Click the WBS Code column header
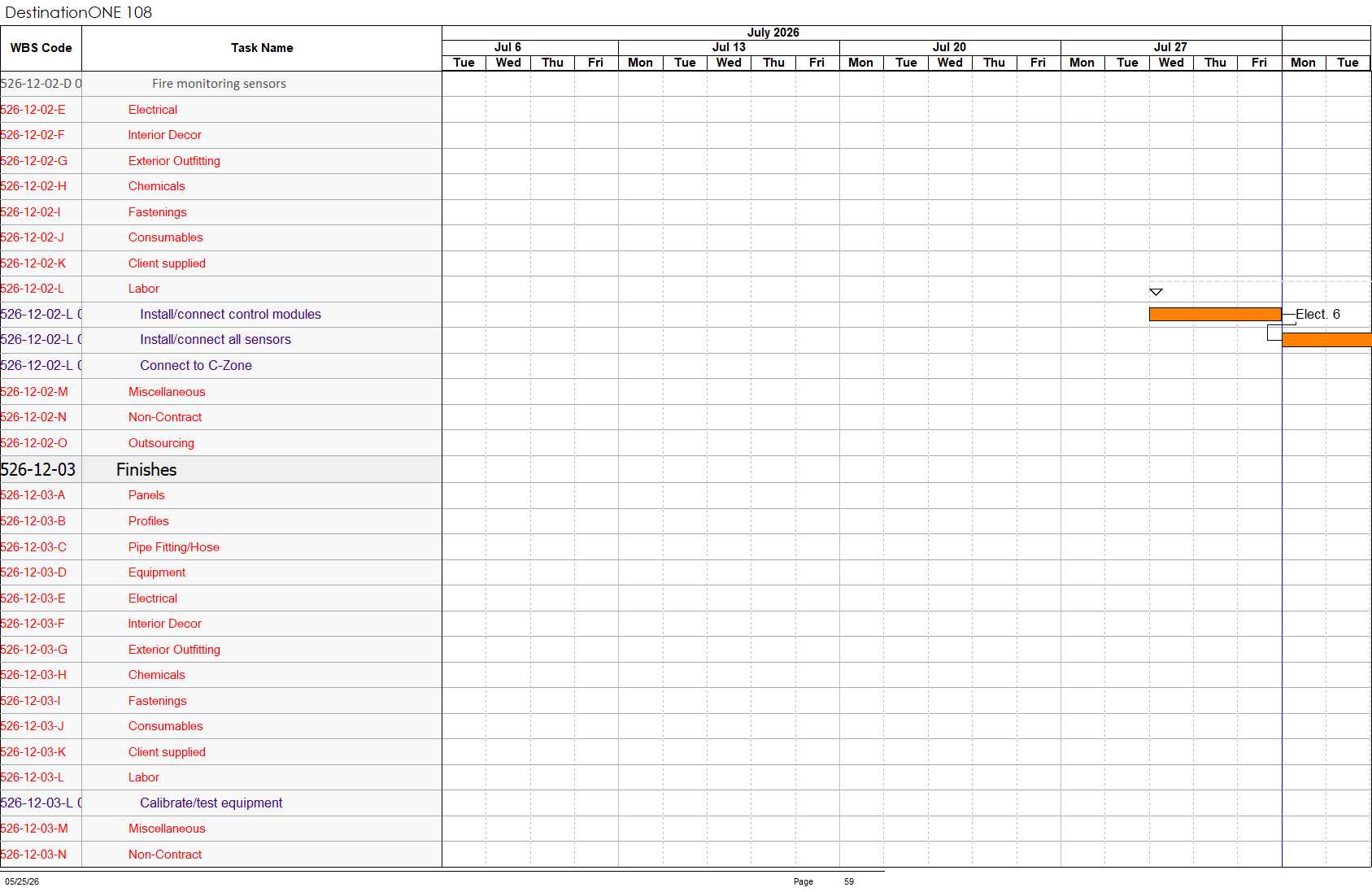This screenshot has height=892, width=1372. click(41, 48)
